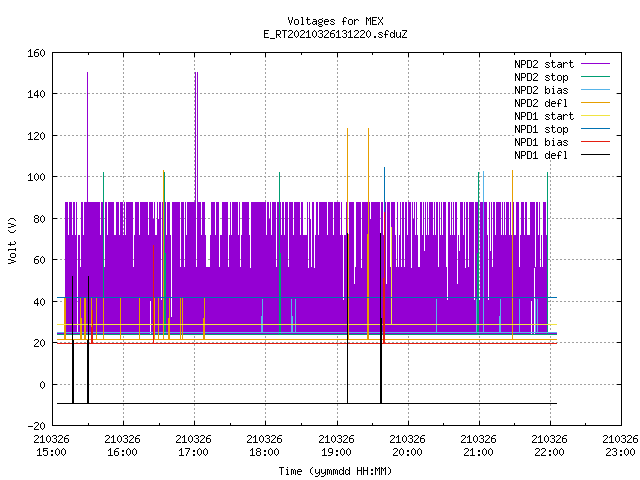Click the black NPD1 defl legend line

click(x=595, y=155)
